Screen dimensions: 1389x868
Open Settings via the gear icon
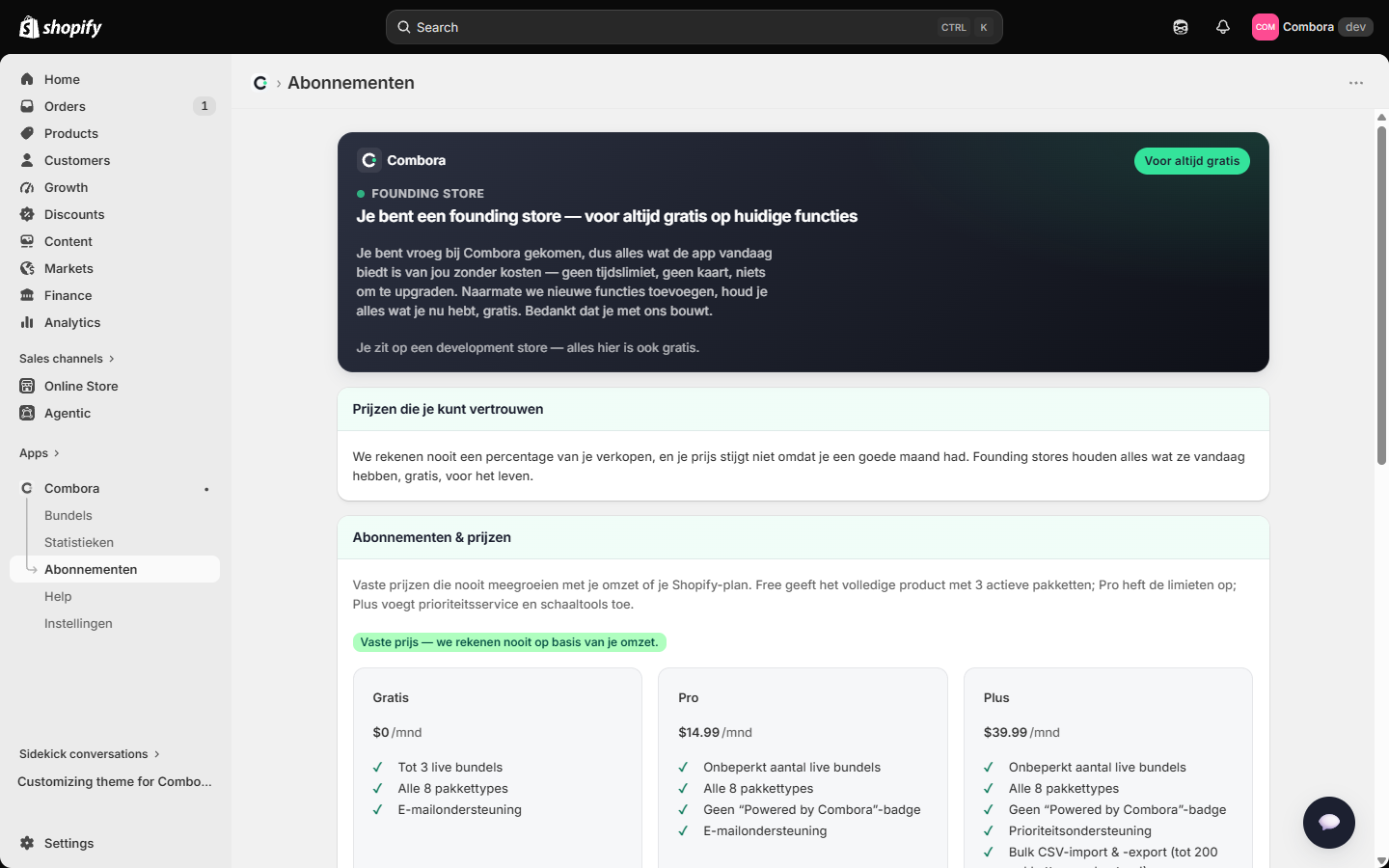[x=27, y=843]
